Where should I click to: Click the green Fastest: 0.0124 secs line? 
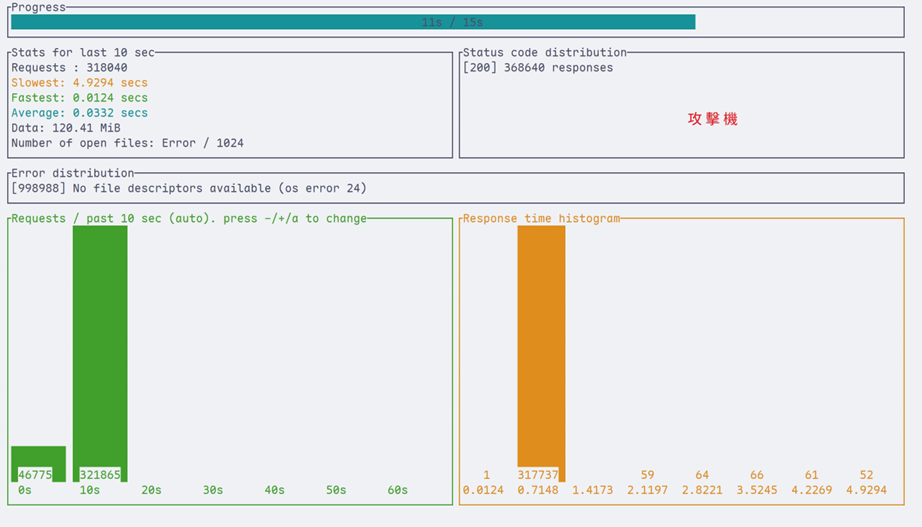point(79,98)
